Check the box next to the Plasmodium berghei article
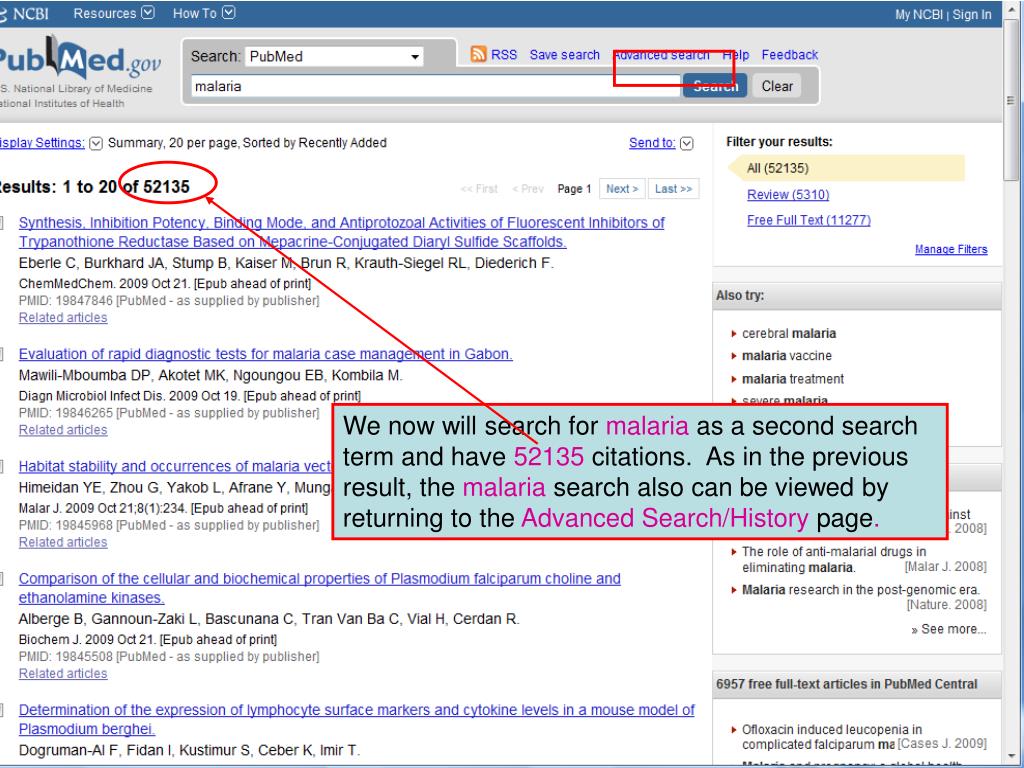 tap(2, 710)
